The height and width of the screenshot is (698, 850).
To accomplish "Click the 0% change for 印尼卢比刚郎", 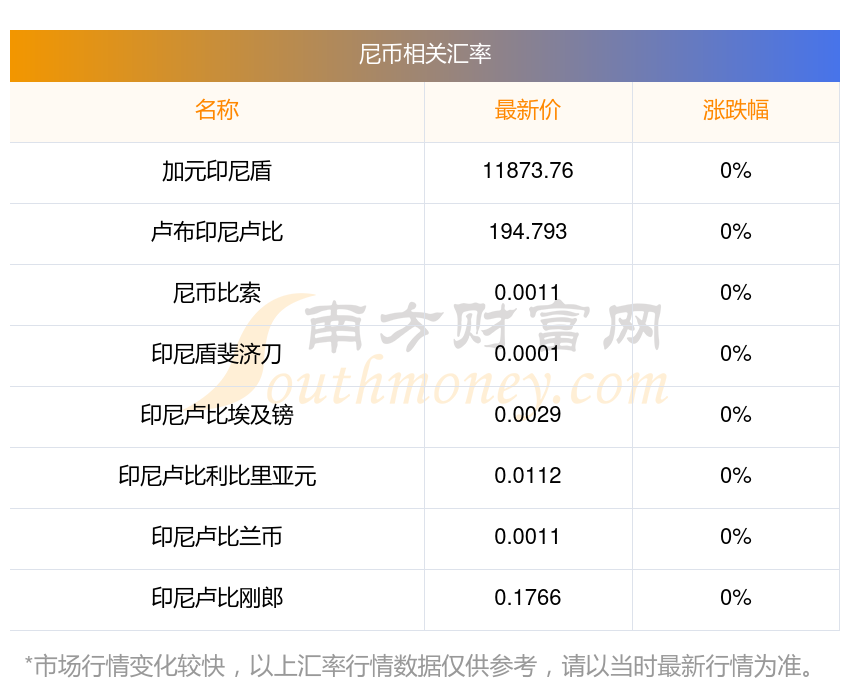I will click(x=736, y=598).
